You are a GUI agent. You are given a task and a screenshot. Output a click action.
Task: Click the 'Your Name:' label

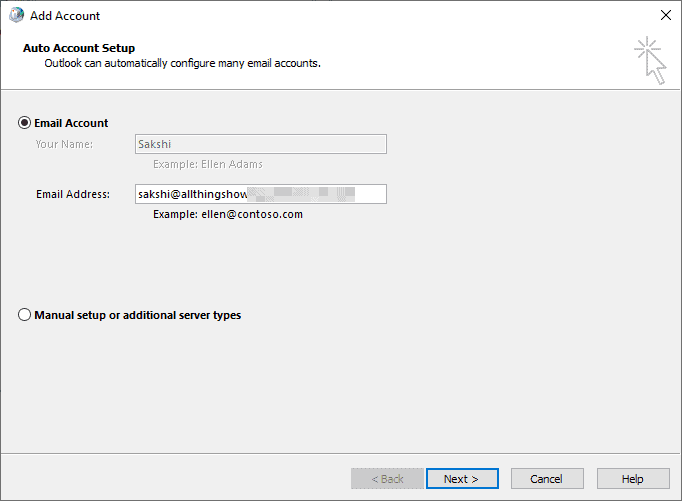coord(64,144)
